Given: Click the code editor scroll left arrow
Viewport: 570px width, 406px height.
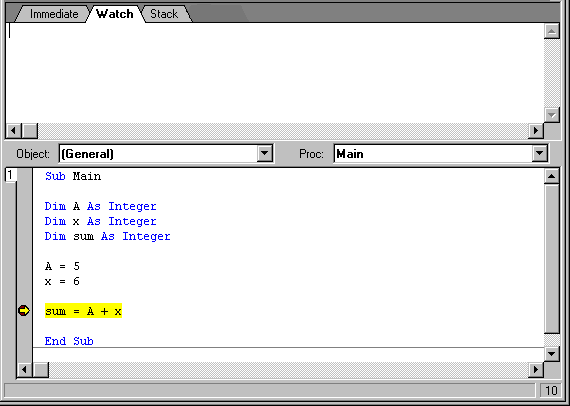Looking at the screenshot, I should tap(25, 370).
